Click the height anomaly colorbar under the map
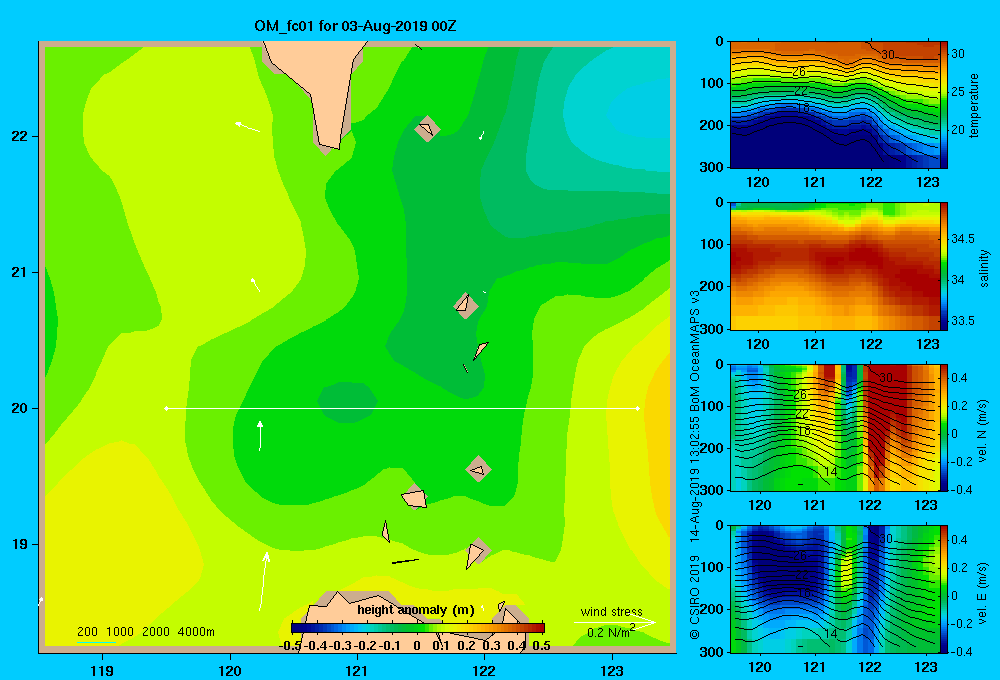 click(x=418, y=628)
